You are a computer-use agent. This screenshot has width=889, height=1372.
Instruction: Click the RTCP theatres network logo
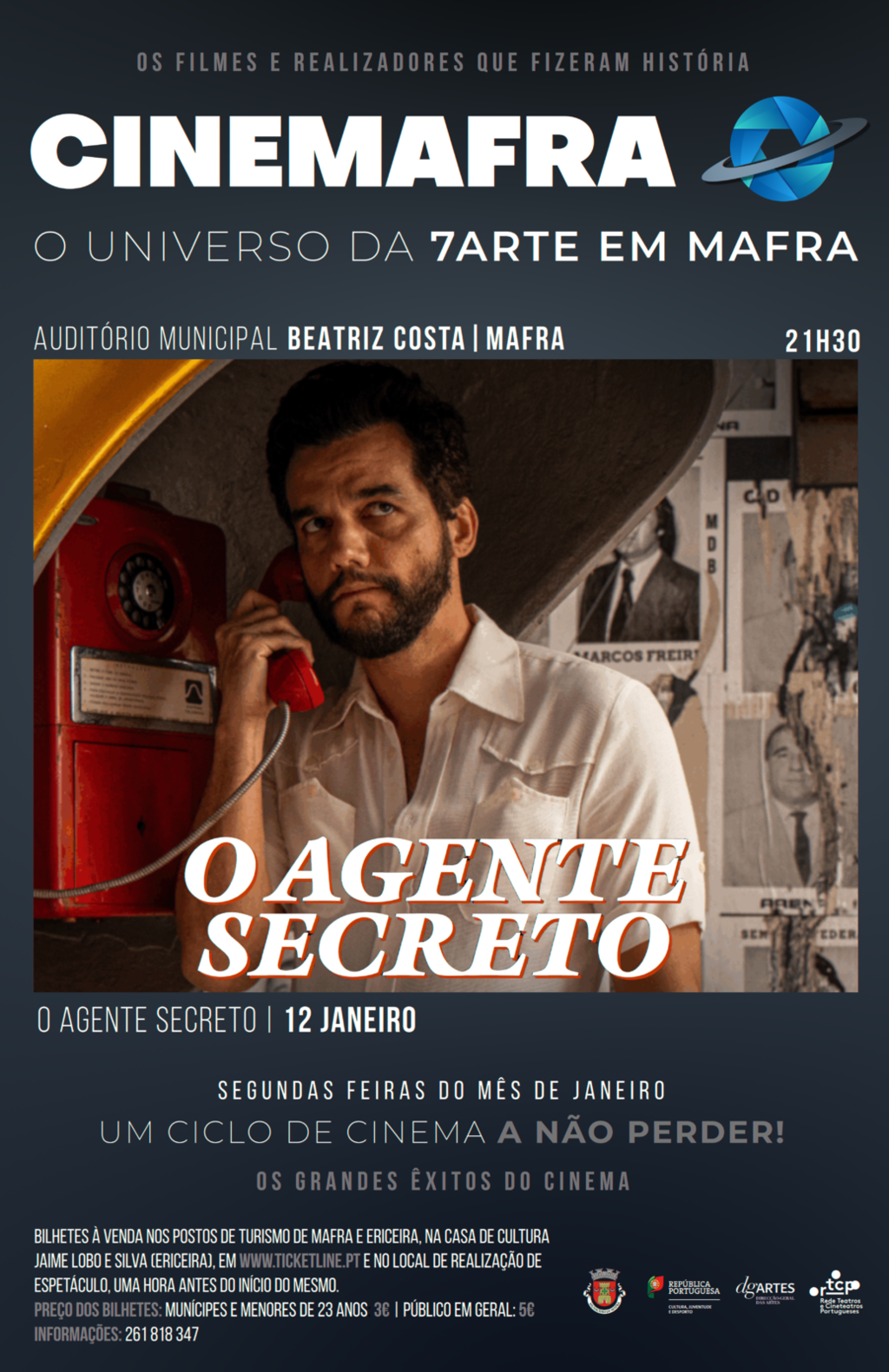[835, 1292]
